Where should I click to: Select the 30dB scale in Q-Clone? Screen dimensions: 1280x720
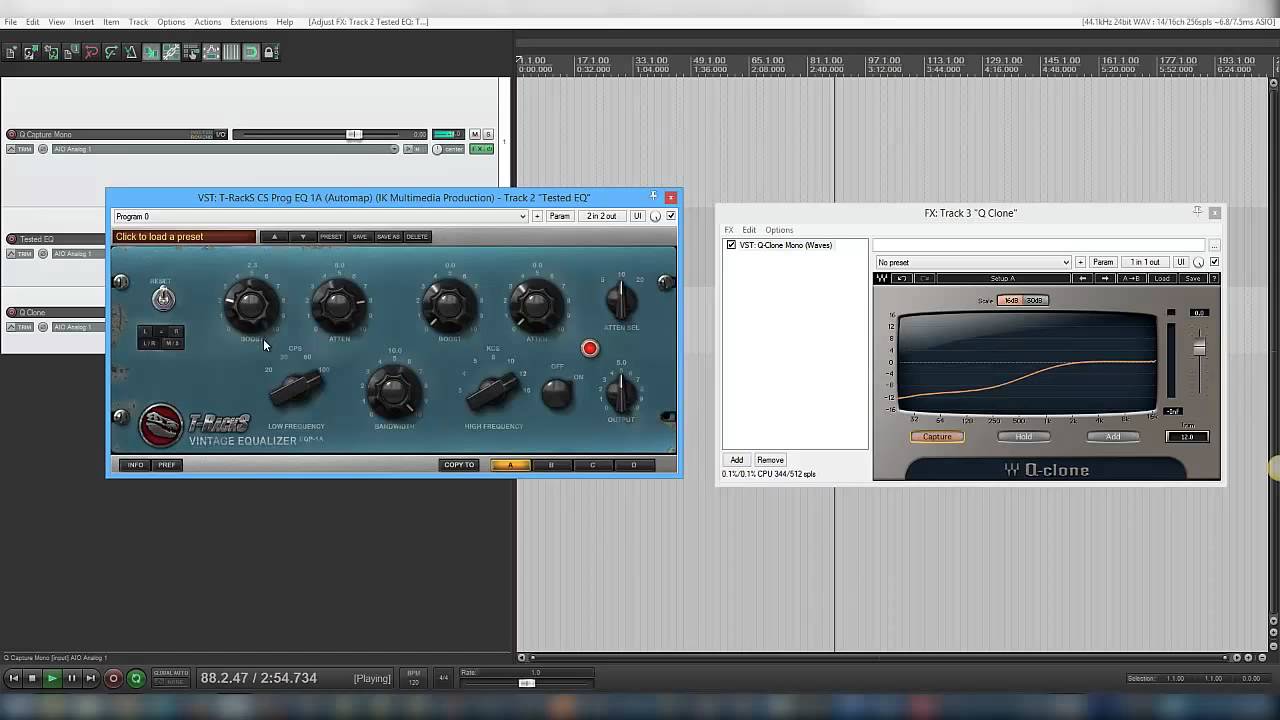point(1034,300)
